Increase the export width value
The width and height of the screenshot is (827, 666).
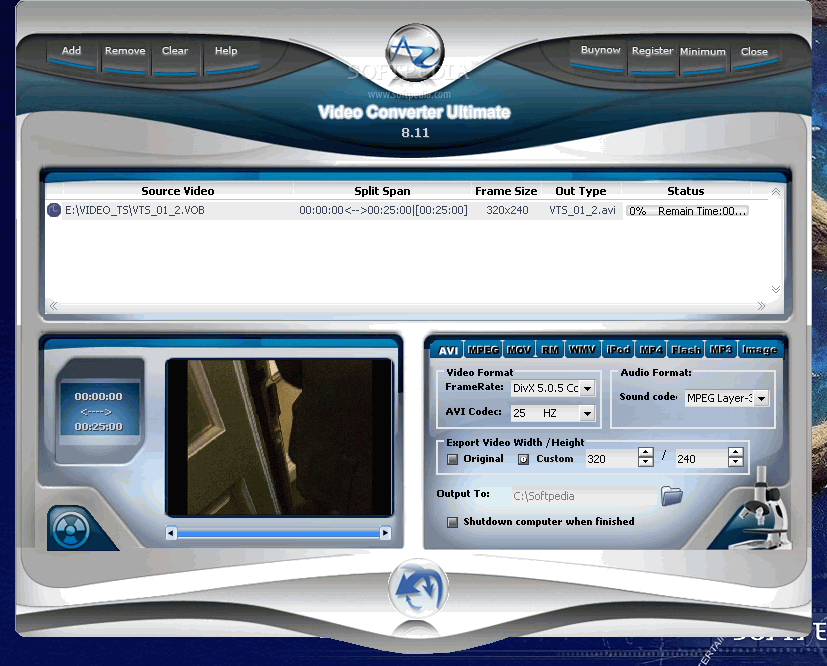click(646, 453)
